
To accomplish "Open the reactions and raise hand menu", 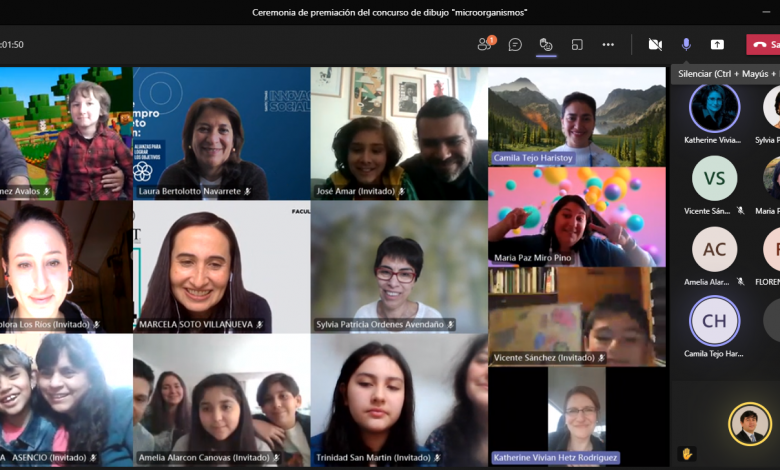I will coord(546,44).
